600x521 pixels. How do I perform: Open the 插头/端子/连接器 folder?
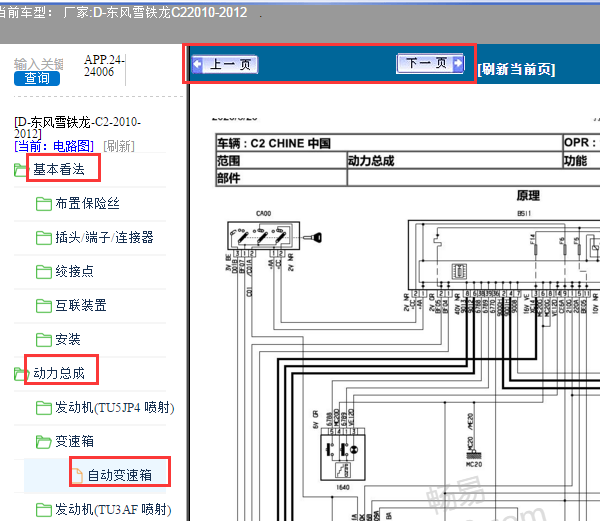[104, 237]
